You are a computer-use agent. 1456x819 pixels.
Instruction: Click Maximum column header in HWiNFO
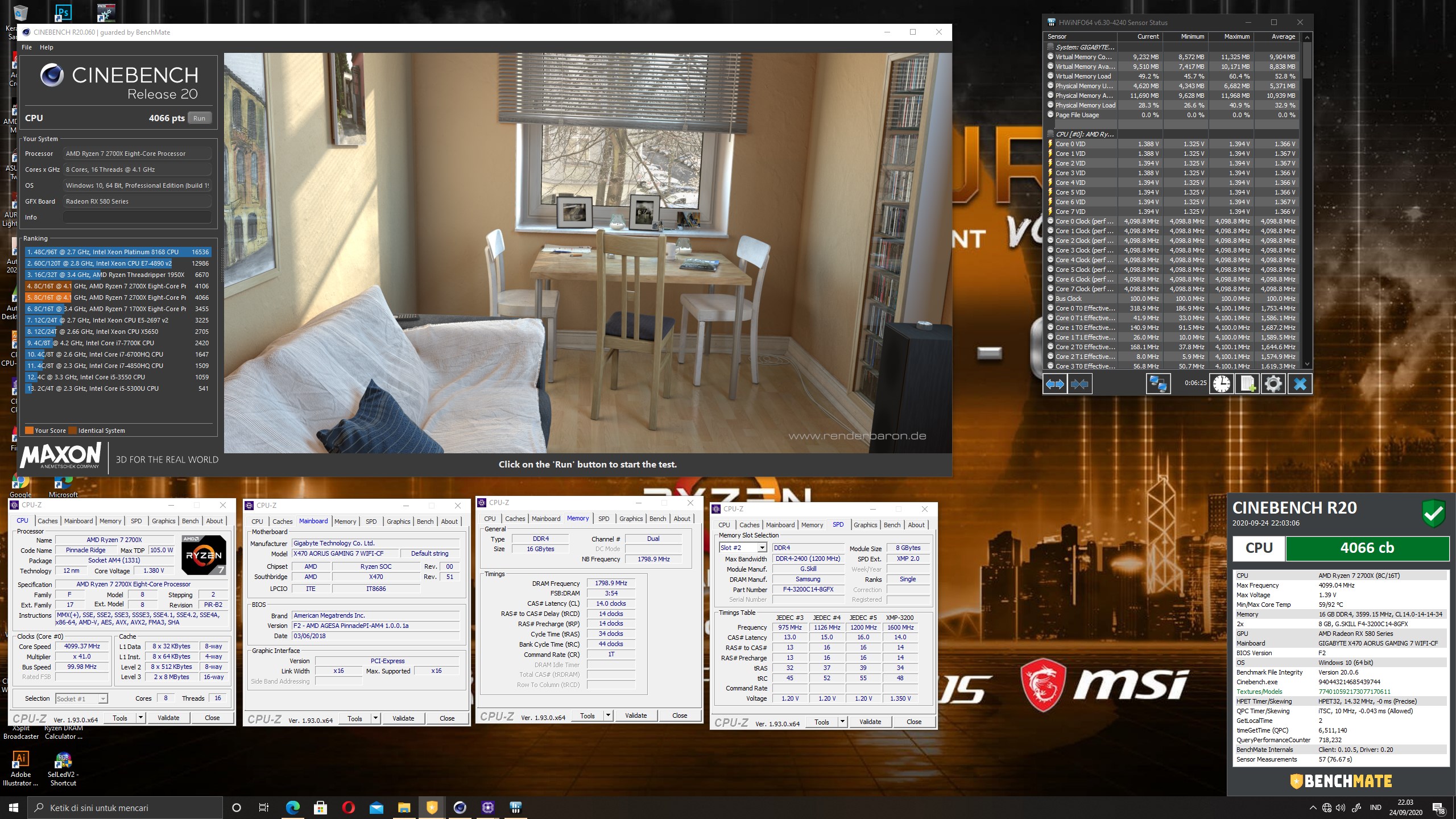[x=1231, y=36]
